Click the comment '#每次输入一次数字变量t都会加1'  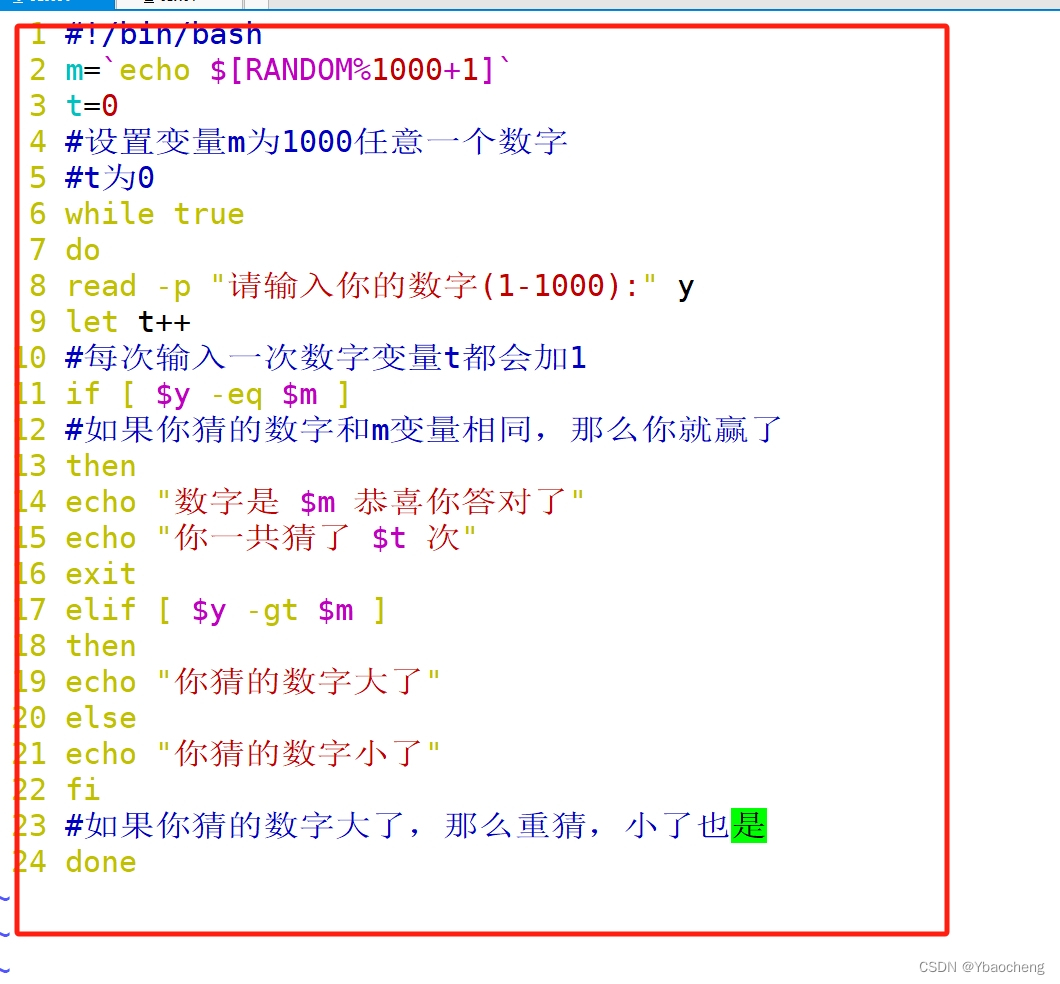[326, 358]
